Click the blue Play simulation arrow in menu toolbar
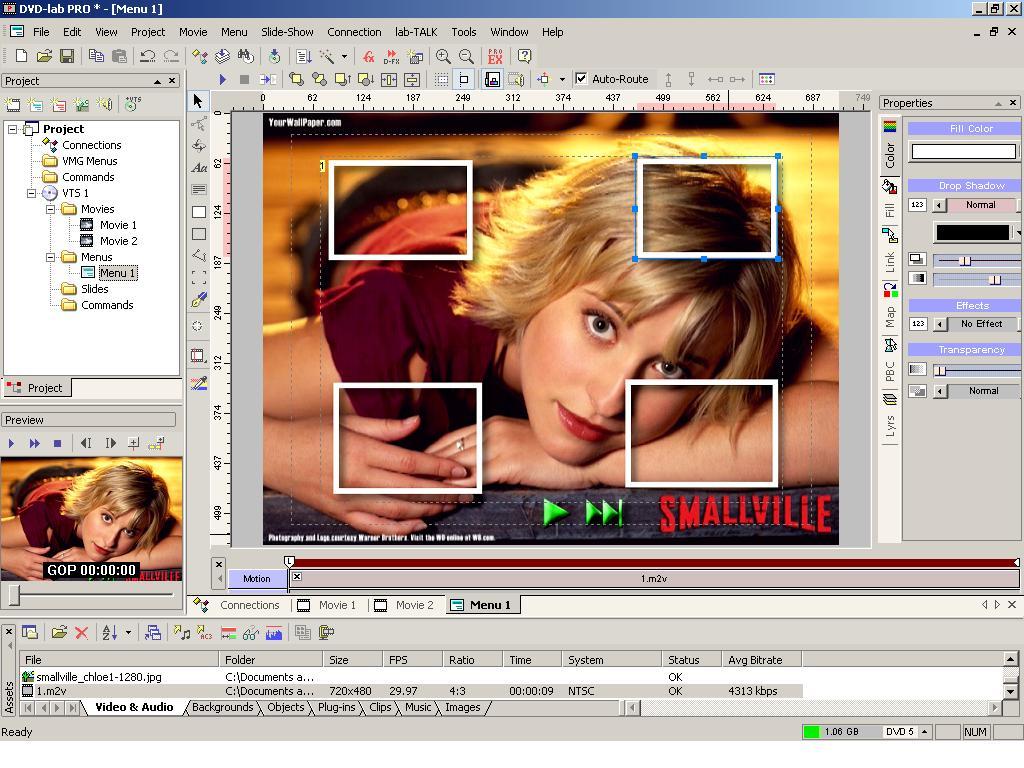Viewport: 1024px width, 768px height. click(x=223, y=79)
